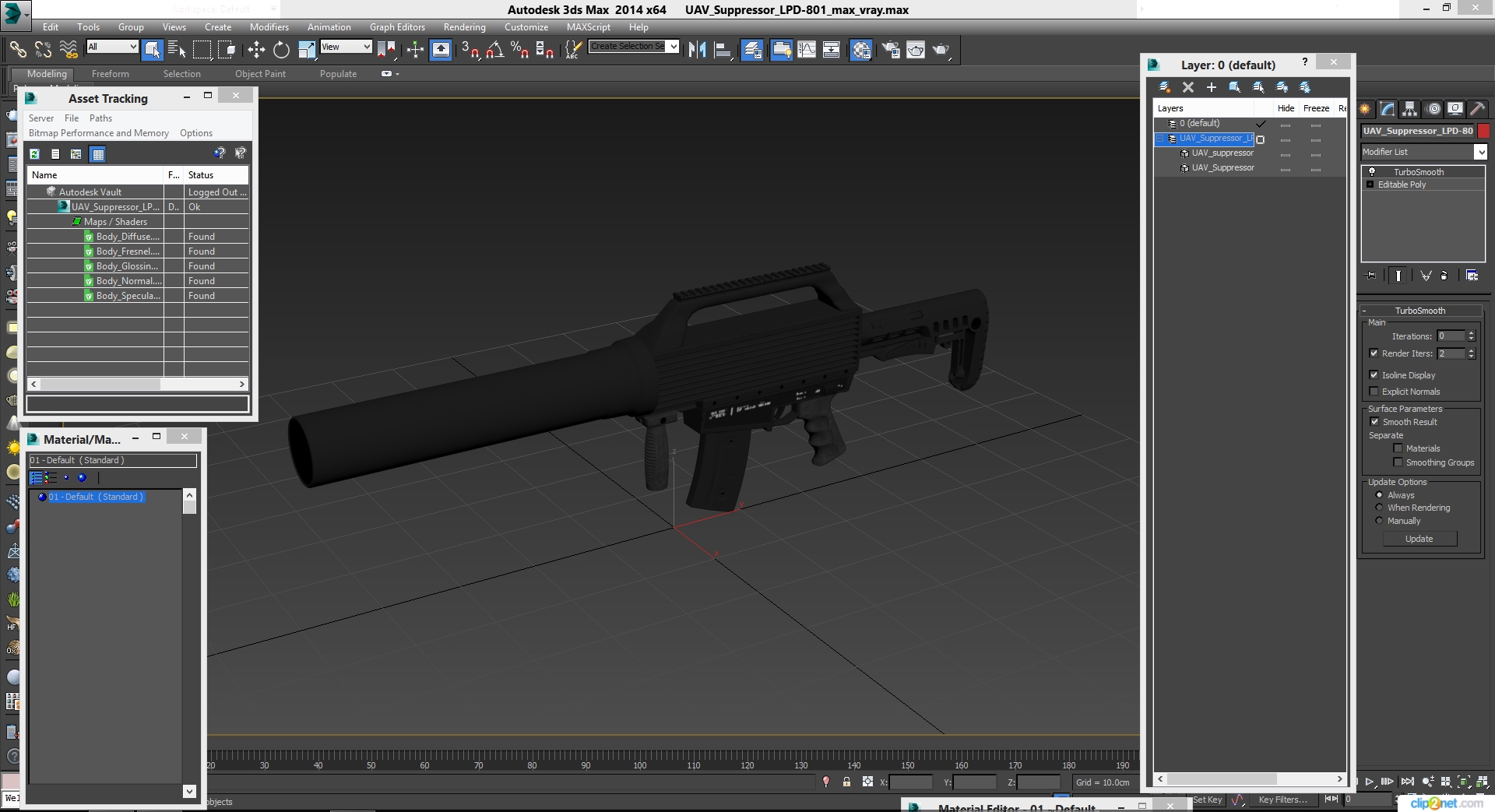Viewport: 1495px width, 812px height.
Task: Click the object color swatch beside the name
Action: (x=1483, y=131)
